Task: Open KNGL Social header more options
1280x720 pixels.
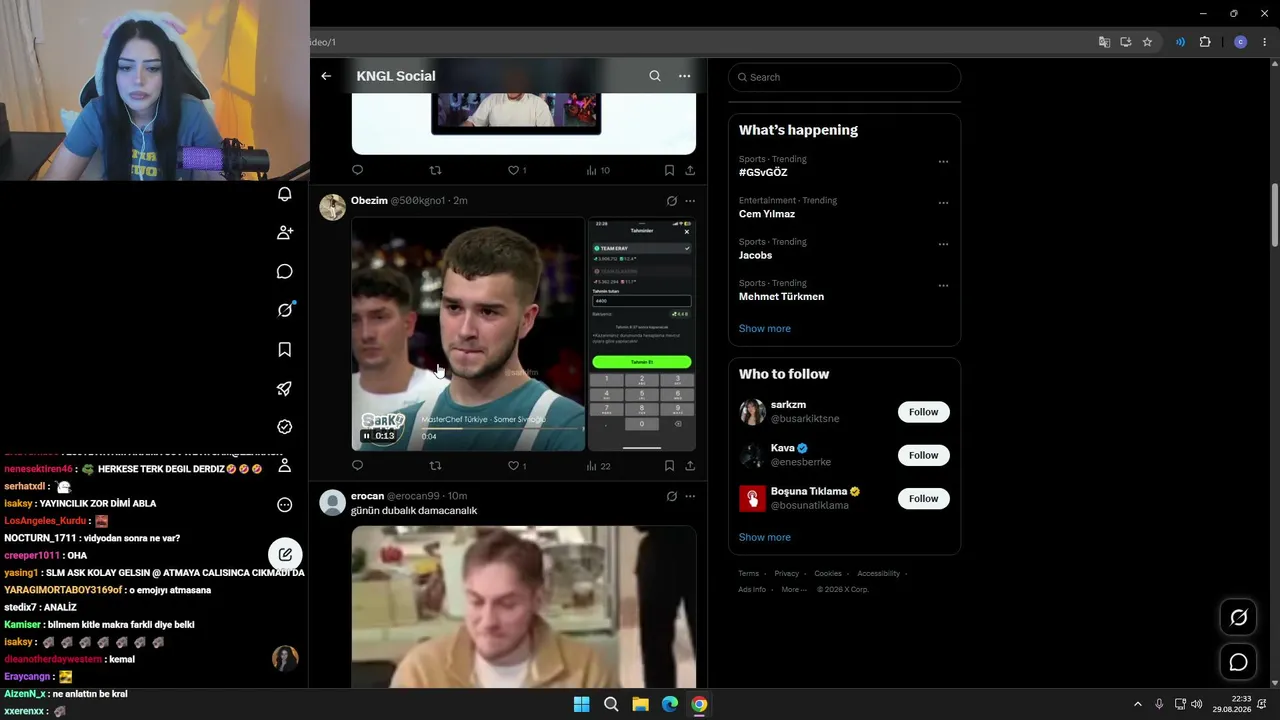Action: pos(685,76)
